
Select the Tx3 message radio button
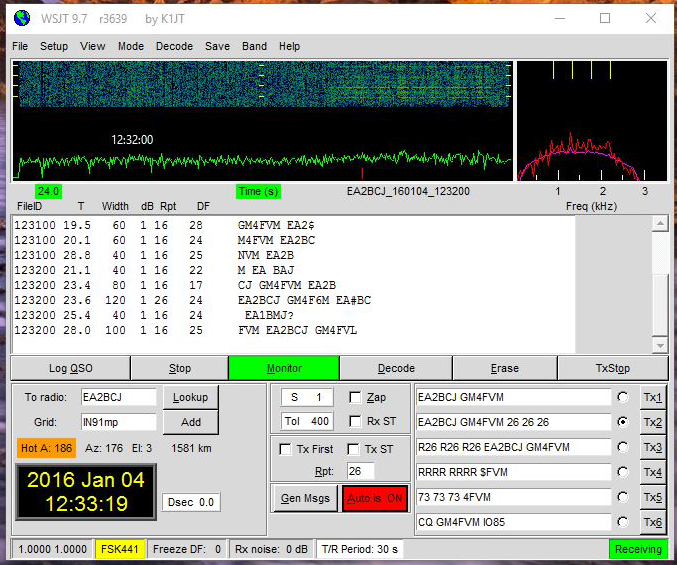pos(623,447)
